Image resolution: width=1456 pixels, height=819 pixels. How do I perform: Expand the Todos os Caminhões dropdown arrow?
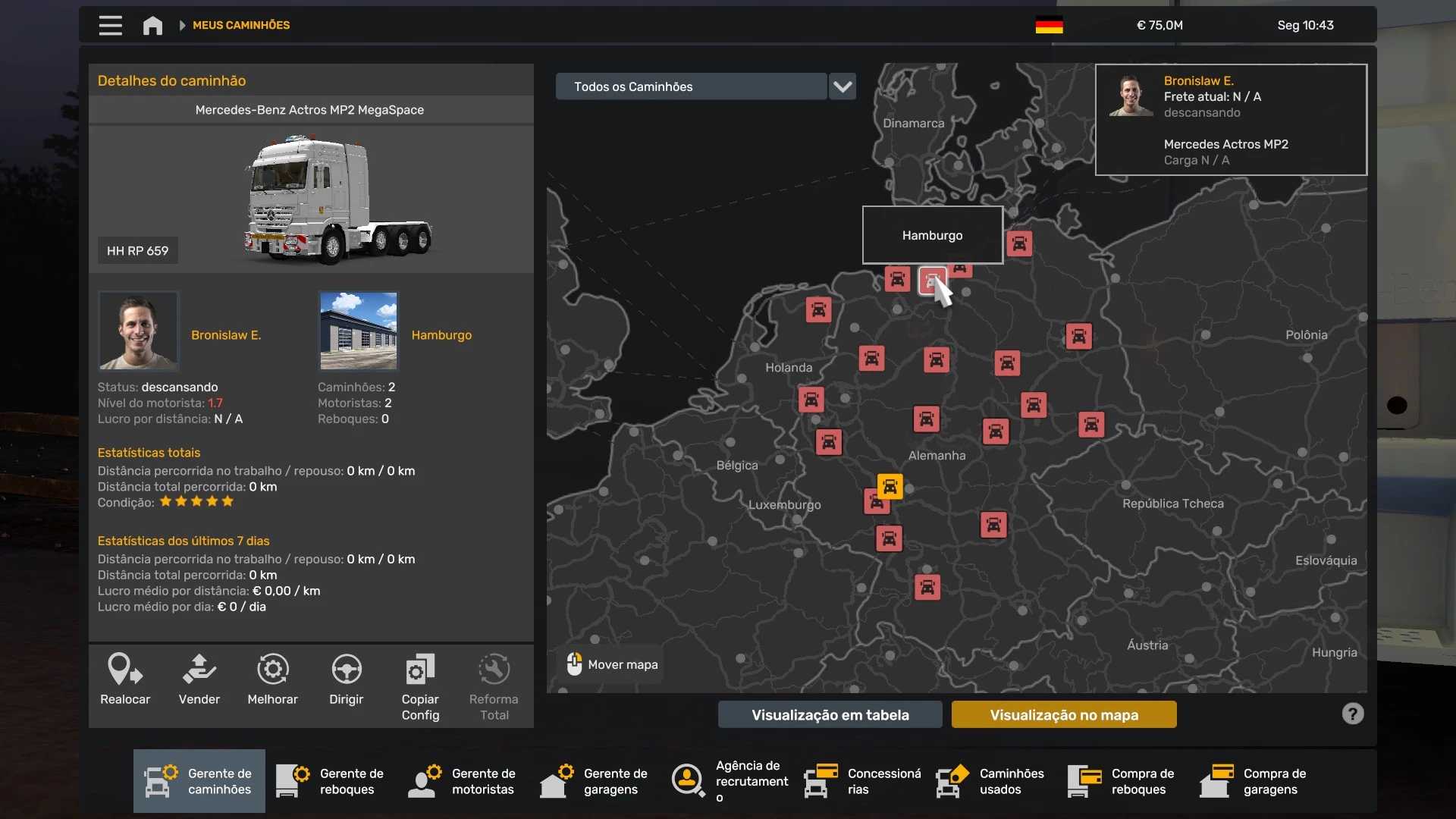coord(843,86)
